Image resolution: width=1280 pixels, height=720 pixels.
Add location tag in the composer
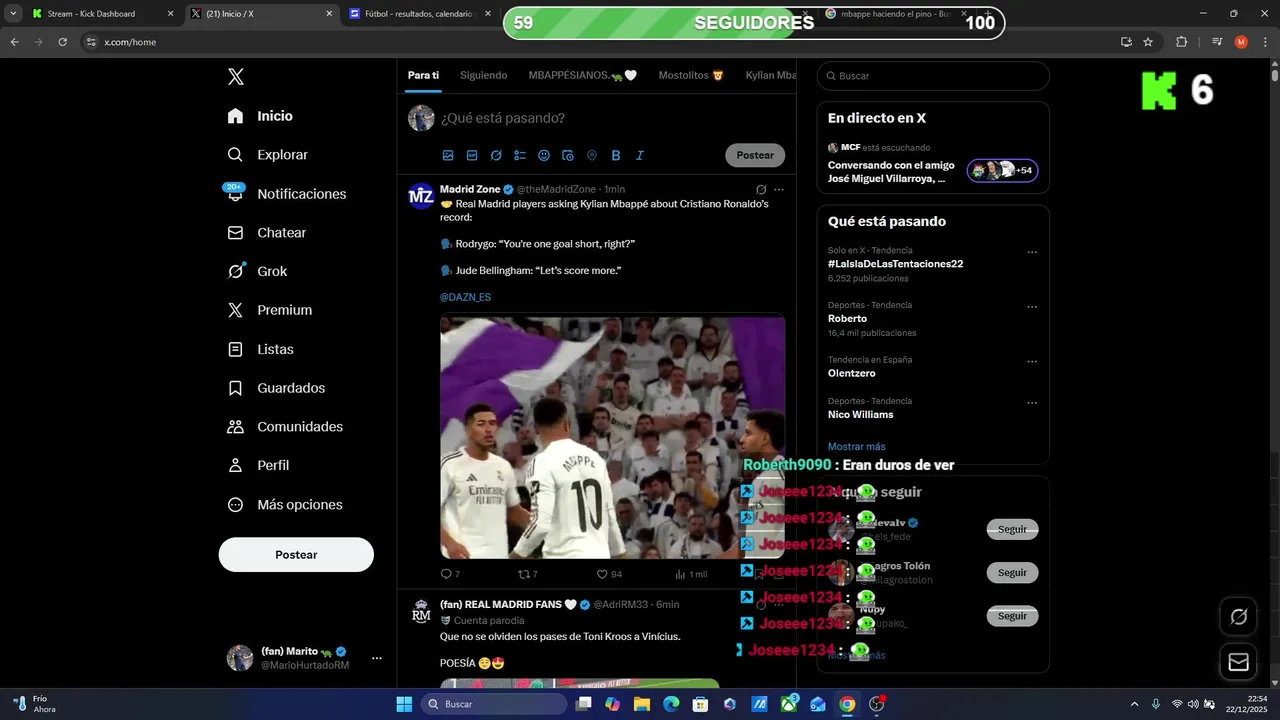pyautogui.click(x=592, y=155)
